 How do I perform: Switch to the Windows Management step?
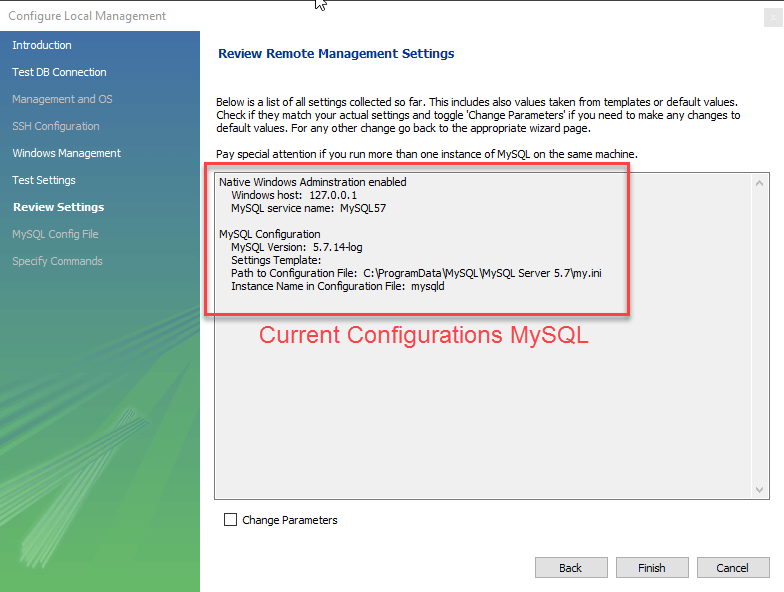point(66,153)
